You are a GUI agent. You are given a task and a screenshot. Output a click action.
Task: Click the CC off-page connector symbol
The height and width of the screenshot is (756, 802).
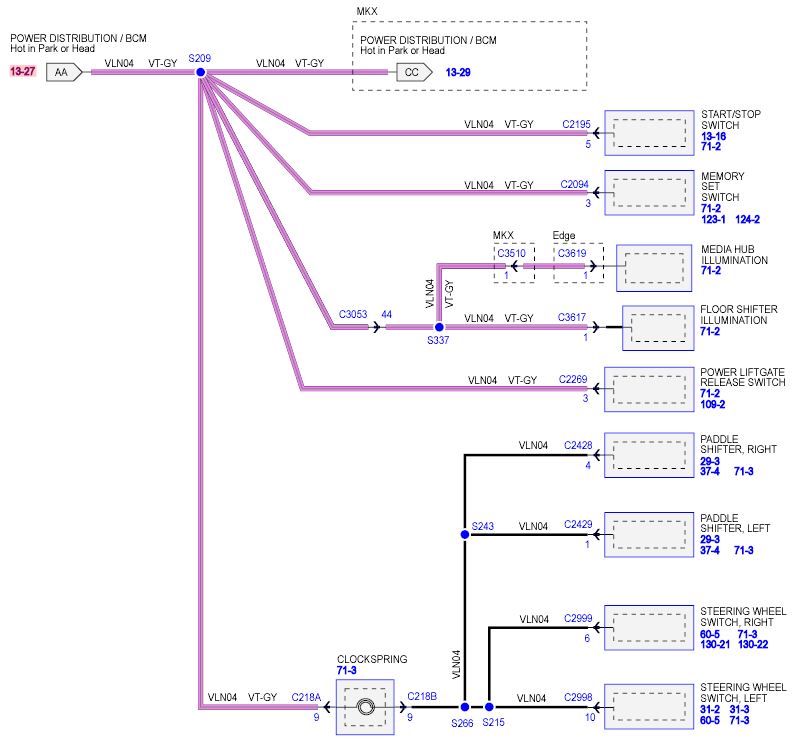(412, 72)
